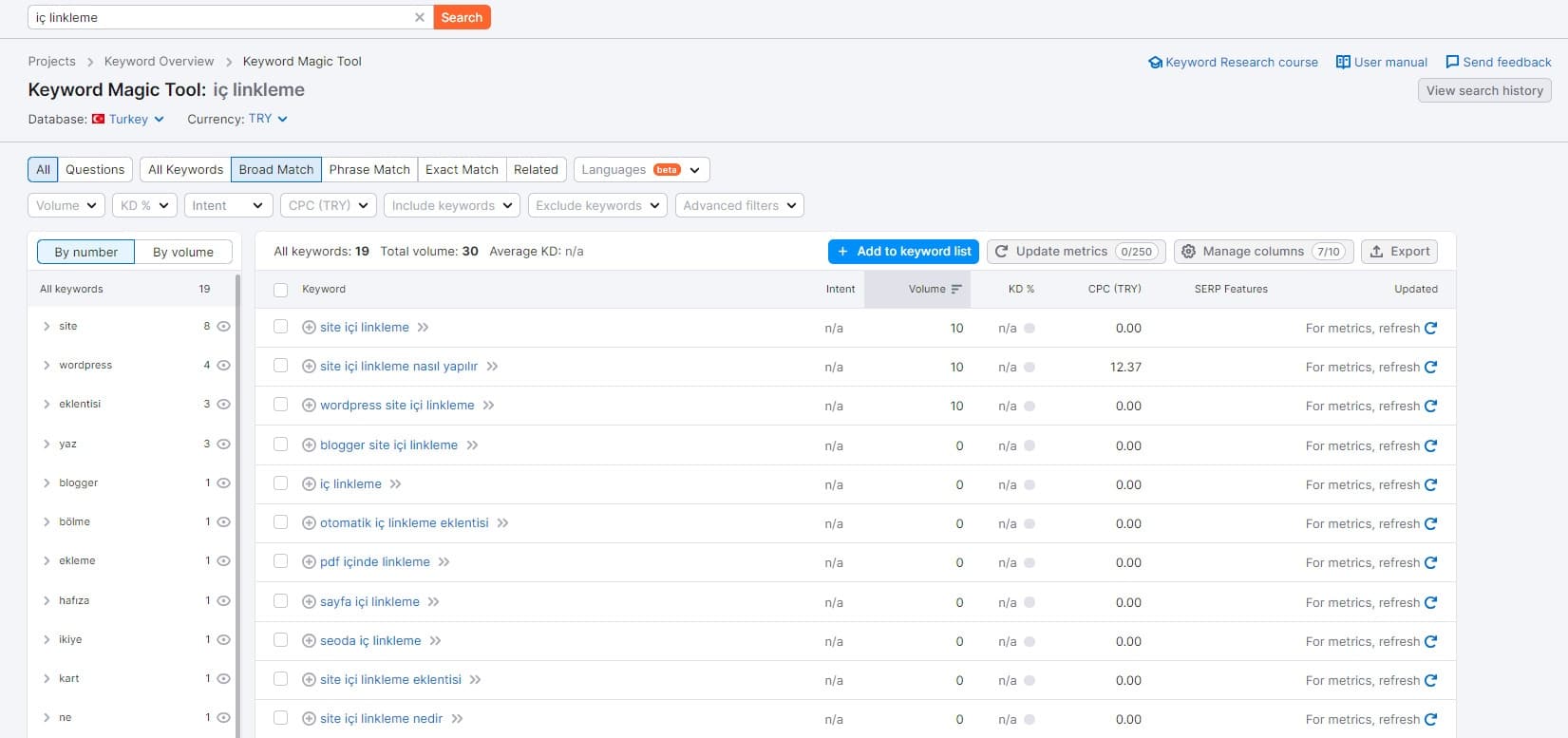
Task: Check the box for pdf içinde linkleme
Action: pyautogui.click(x=280, y=561)
